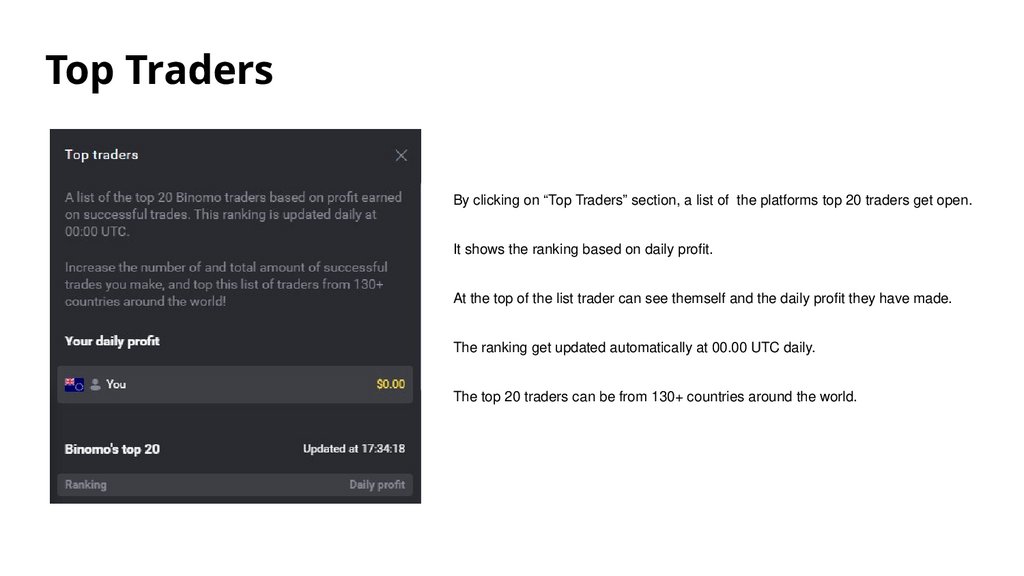Click the sentence about trader seeing themself
Image resolution: width=1024 pixels, height=576 pixels.
point(702,298)
